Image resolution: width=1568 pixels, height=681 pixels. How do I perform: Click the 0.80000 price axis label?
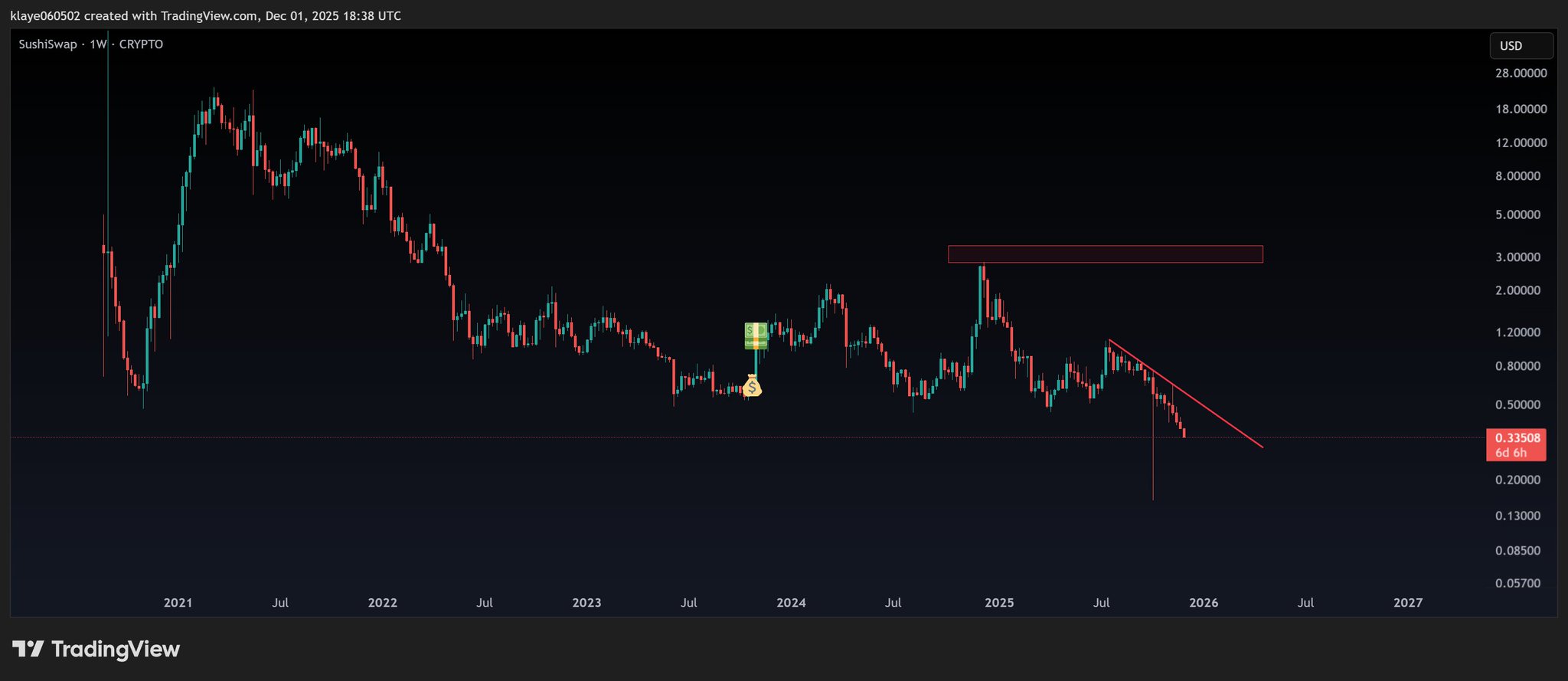[x=1517, y=366]
